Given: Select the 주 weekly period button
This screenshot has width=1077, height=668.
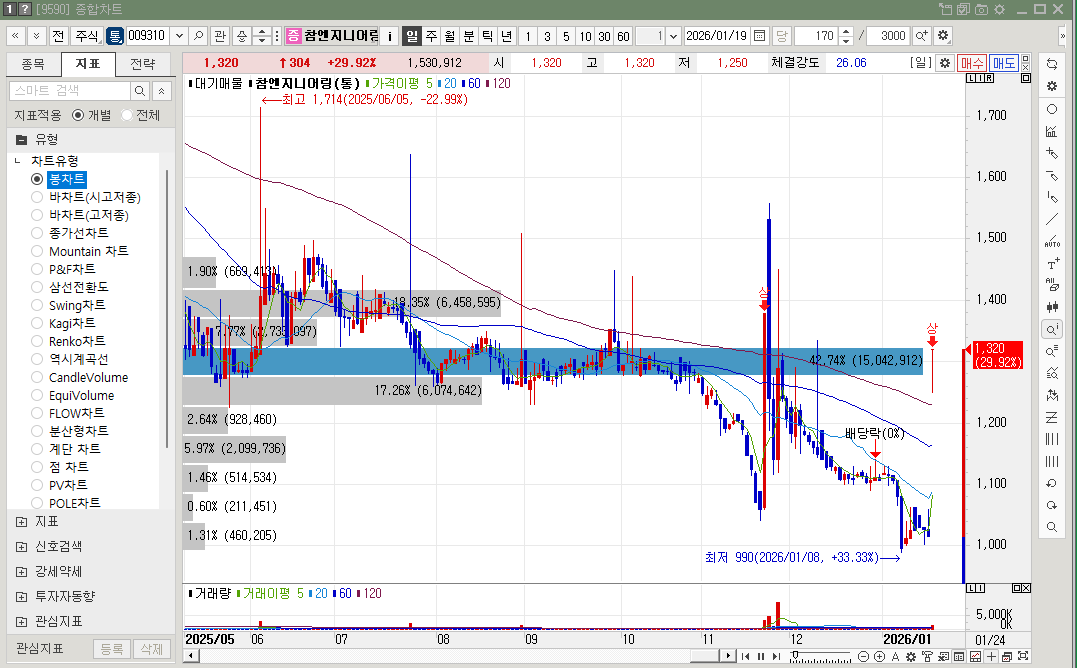Looking at the screenshot, I should (431, 36).
